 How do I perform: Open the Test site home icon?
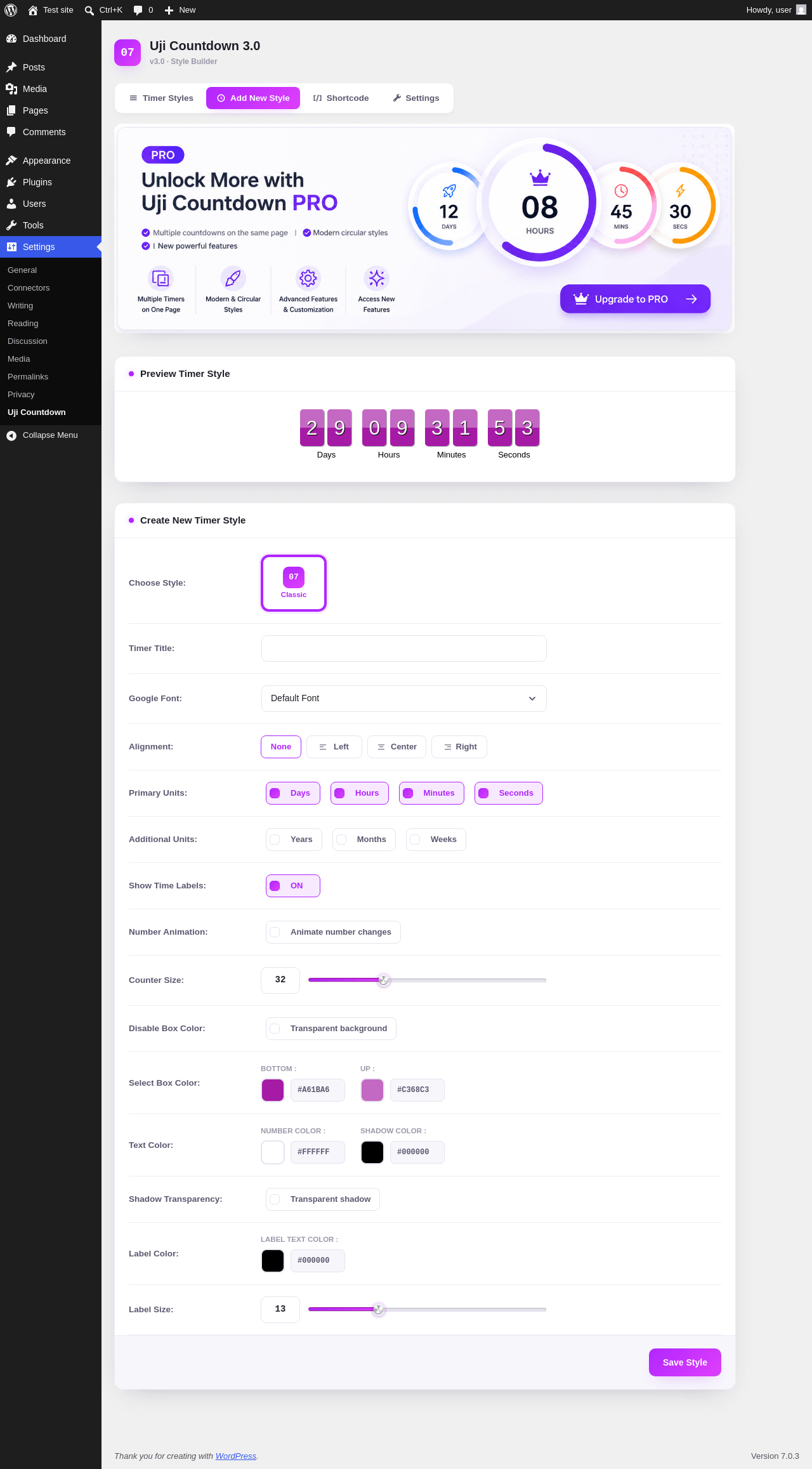tap(33, 10)
